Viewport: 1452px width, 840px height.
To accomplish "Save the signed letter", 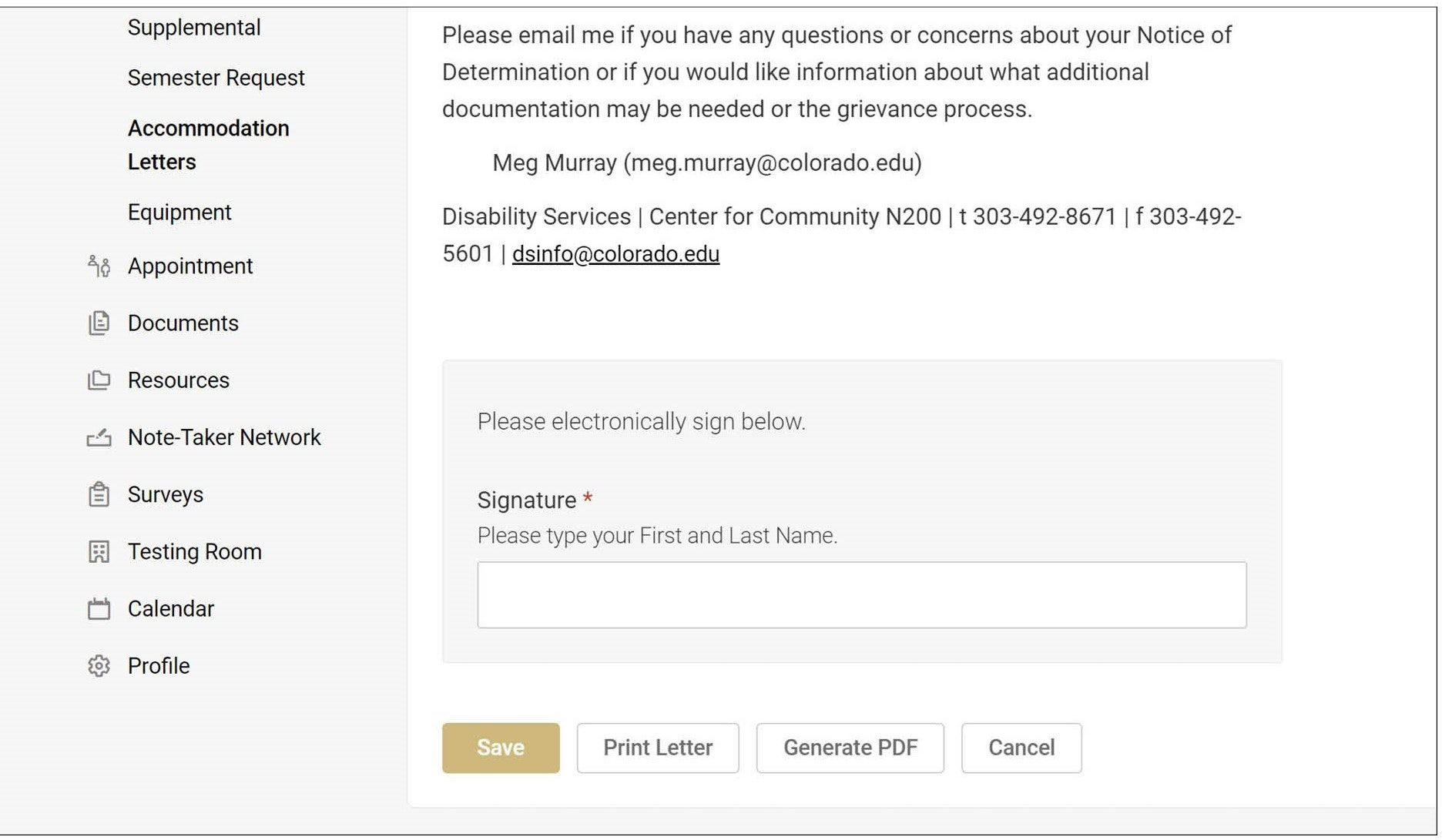I will 501,748.
